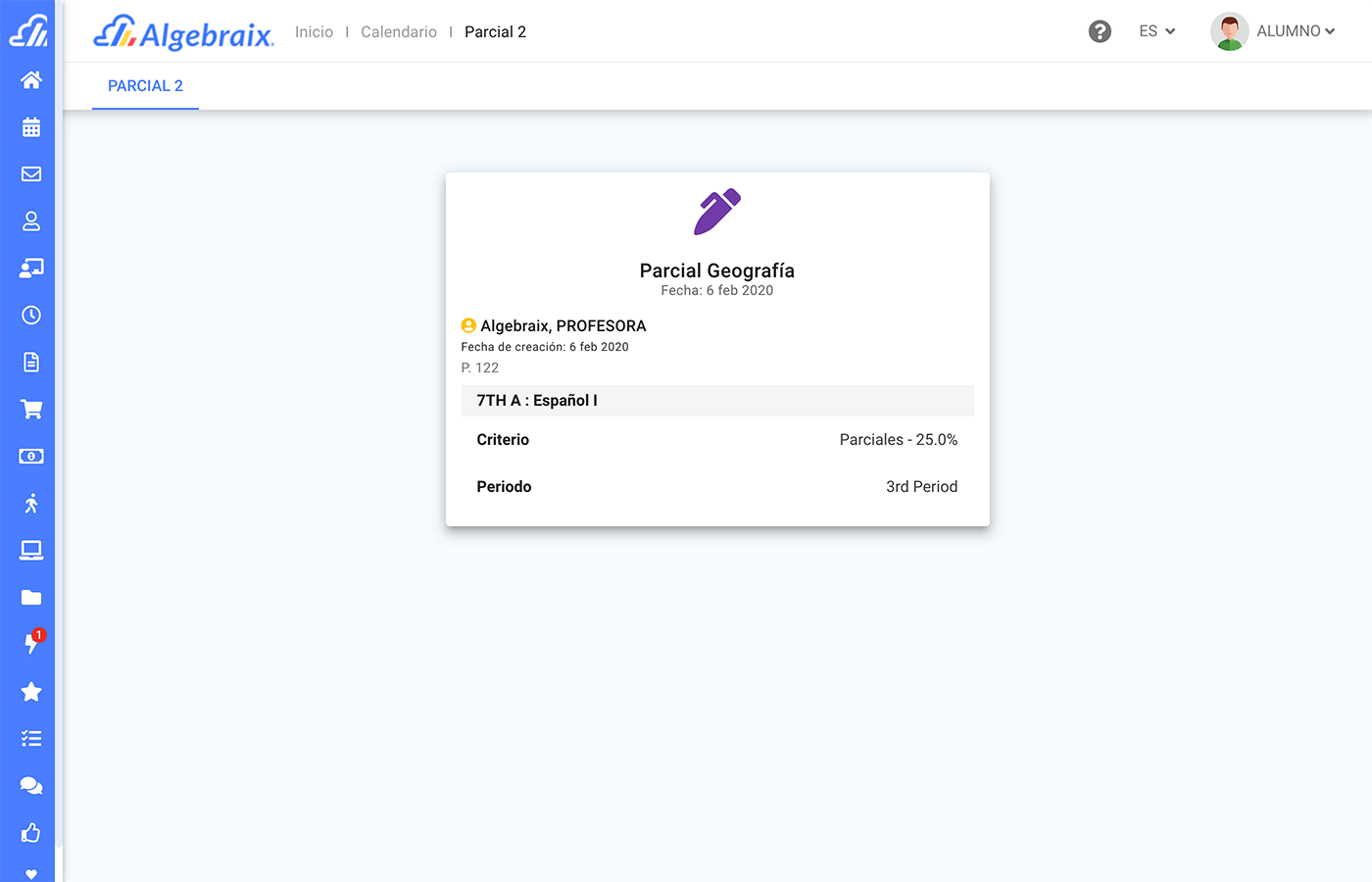Click the Algebraix logo
Viewport: 1372px width, 882px height.
pyautogui.click(x=183, y=32)
